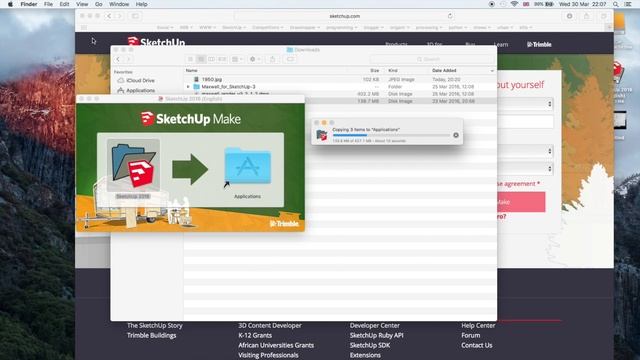Select the 1950.jpg file row
640x360 pixels.
pyautogui.click(x=340, y=79)
